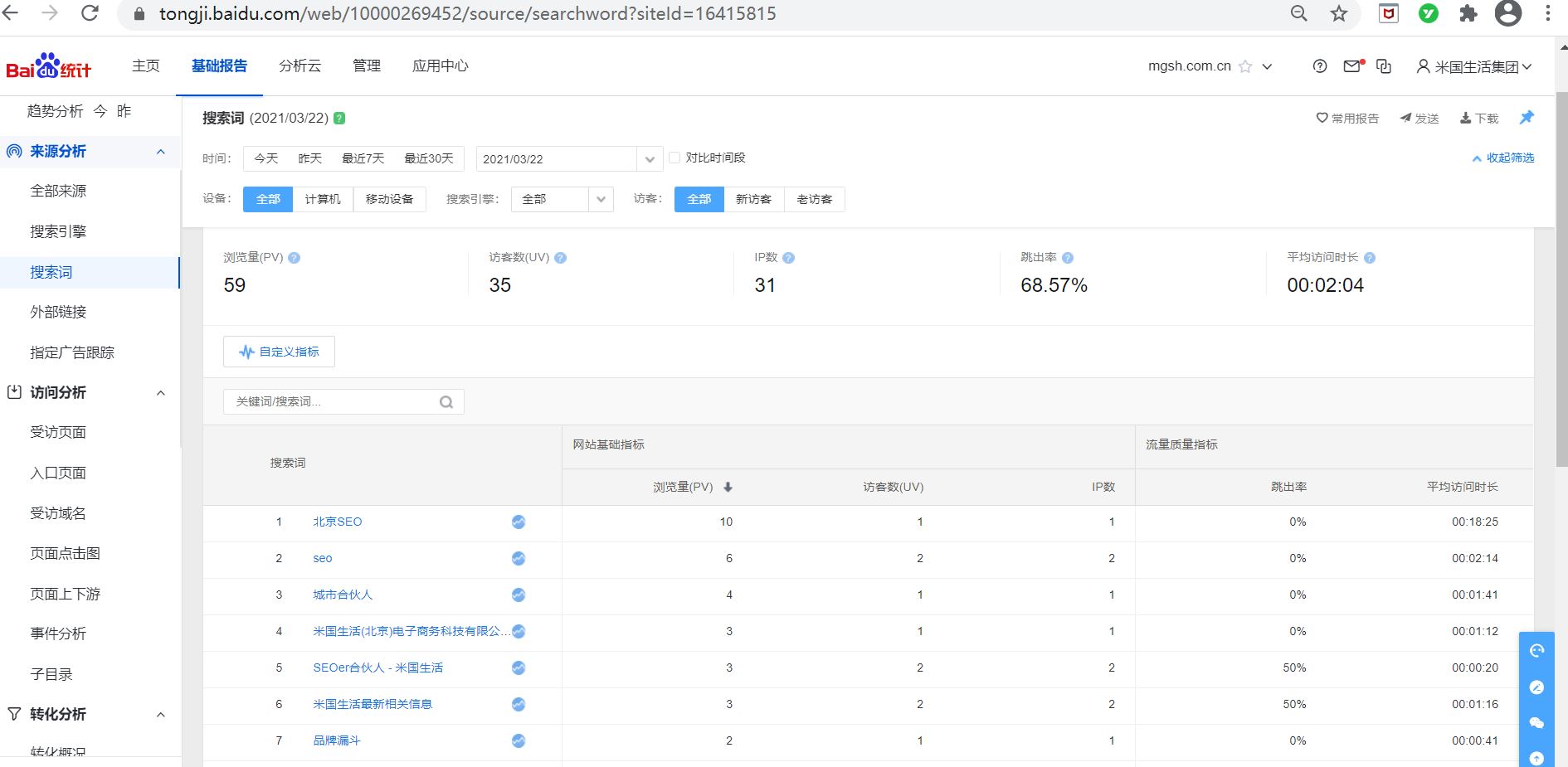Open 常用报告 link
The height and width of the screenshot is (767, 1568).
1347,119
